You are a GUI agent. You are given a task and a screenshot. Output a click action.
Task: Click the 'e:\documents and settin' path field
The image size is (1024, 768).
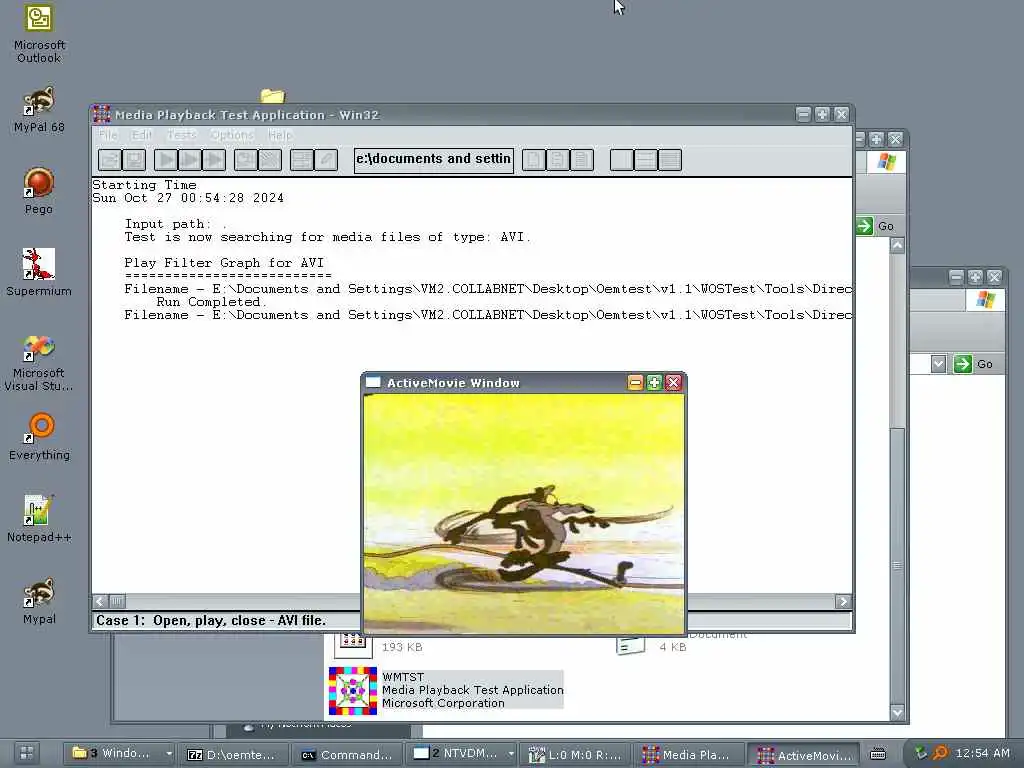tap(434, 160)
